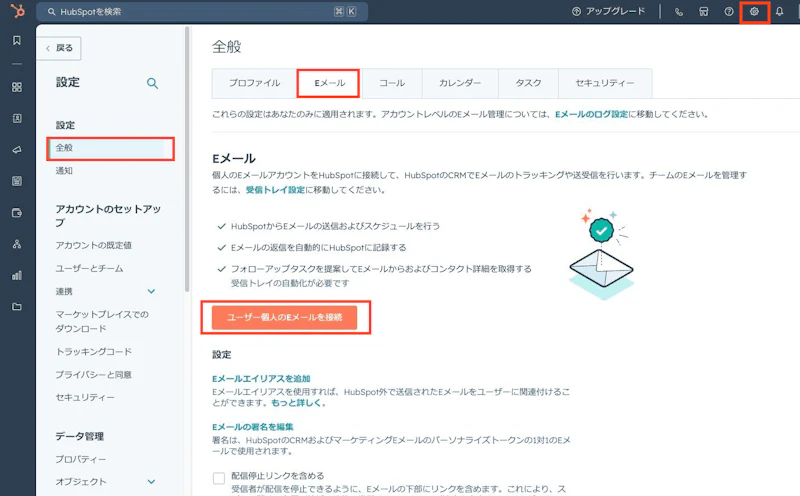Open the content icon in left rail
Image resolution: width=800 pixels, height=496 pixels.
(x=17, y=181)
